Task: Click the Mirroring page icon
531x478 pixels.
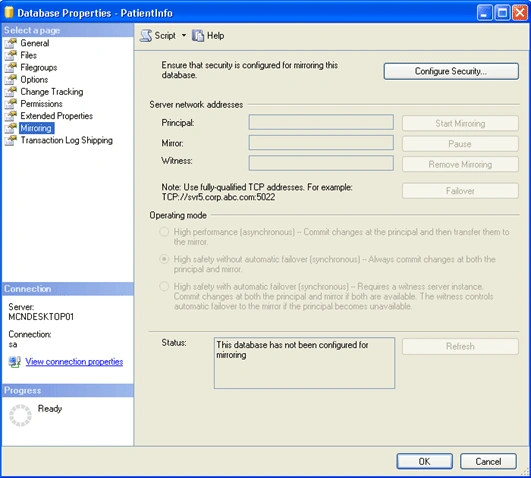Action: 11,128
